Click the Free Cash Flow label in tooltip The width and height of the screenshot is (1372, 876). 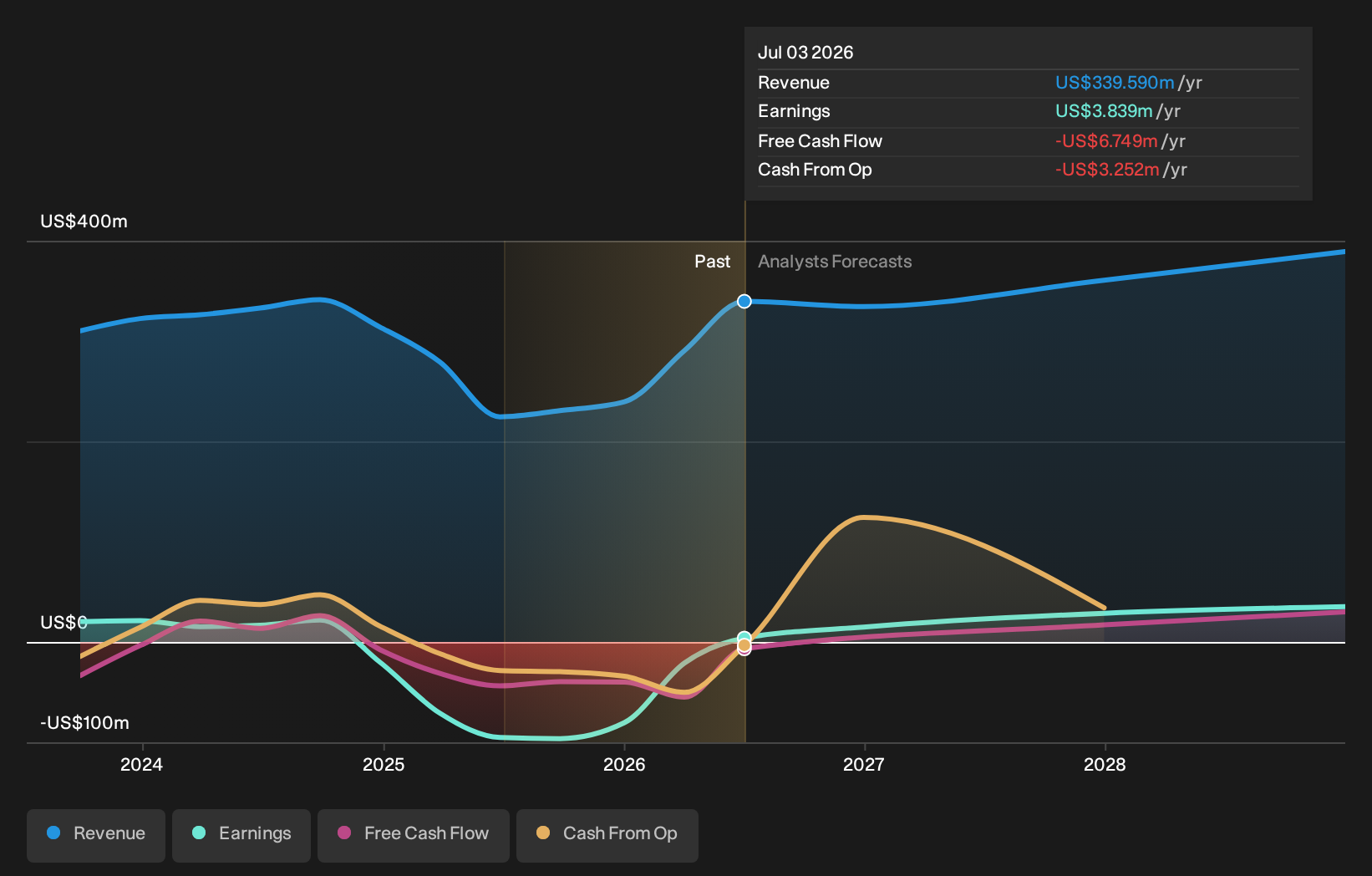pyautogui.click(x=820, y=141)
